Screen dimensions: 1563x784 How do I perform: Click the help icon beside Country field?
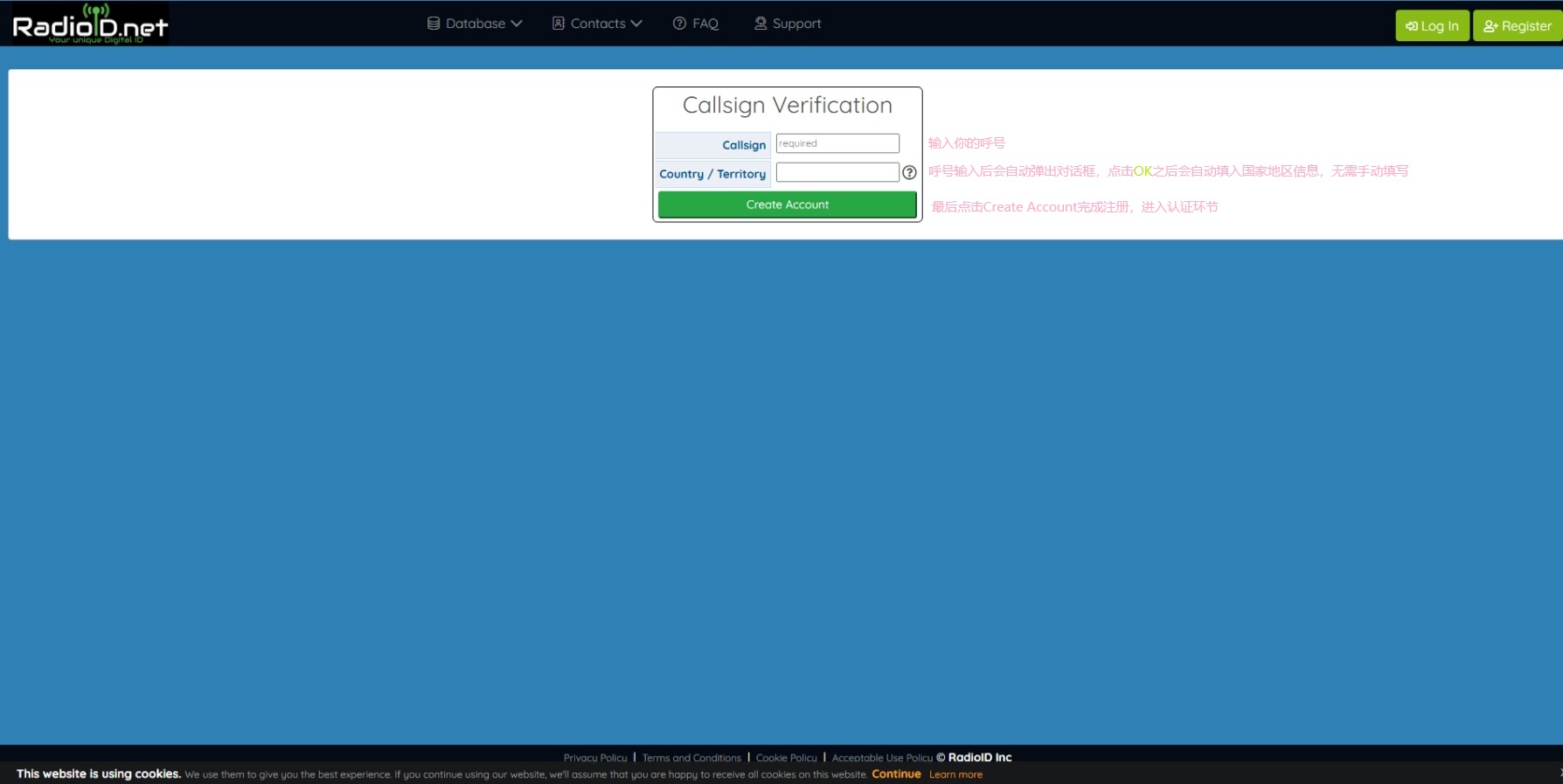tap(909, 173)
